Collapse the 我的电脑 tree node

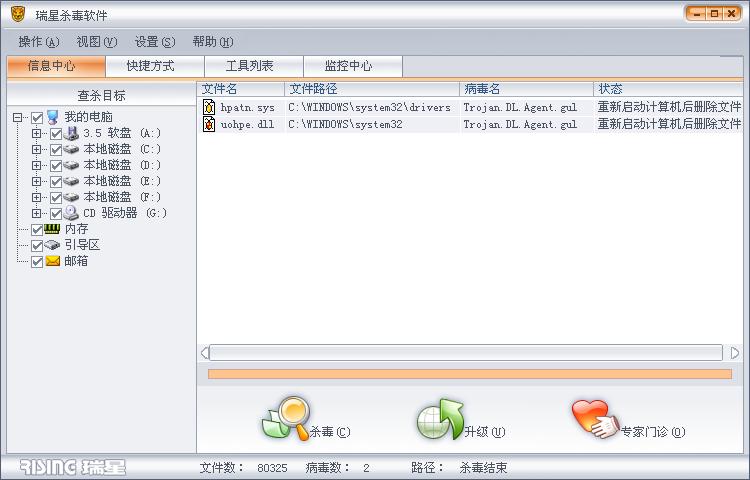pos(18,117)
